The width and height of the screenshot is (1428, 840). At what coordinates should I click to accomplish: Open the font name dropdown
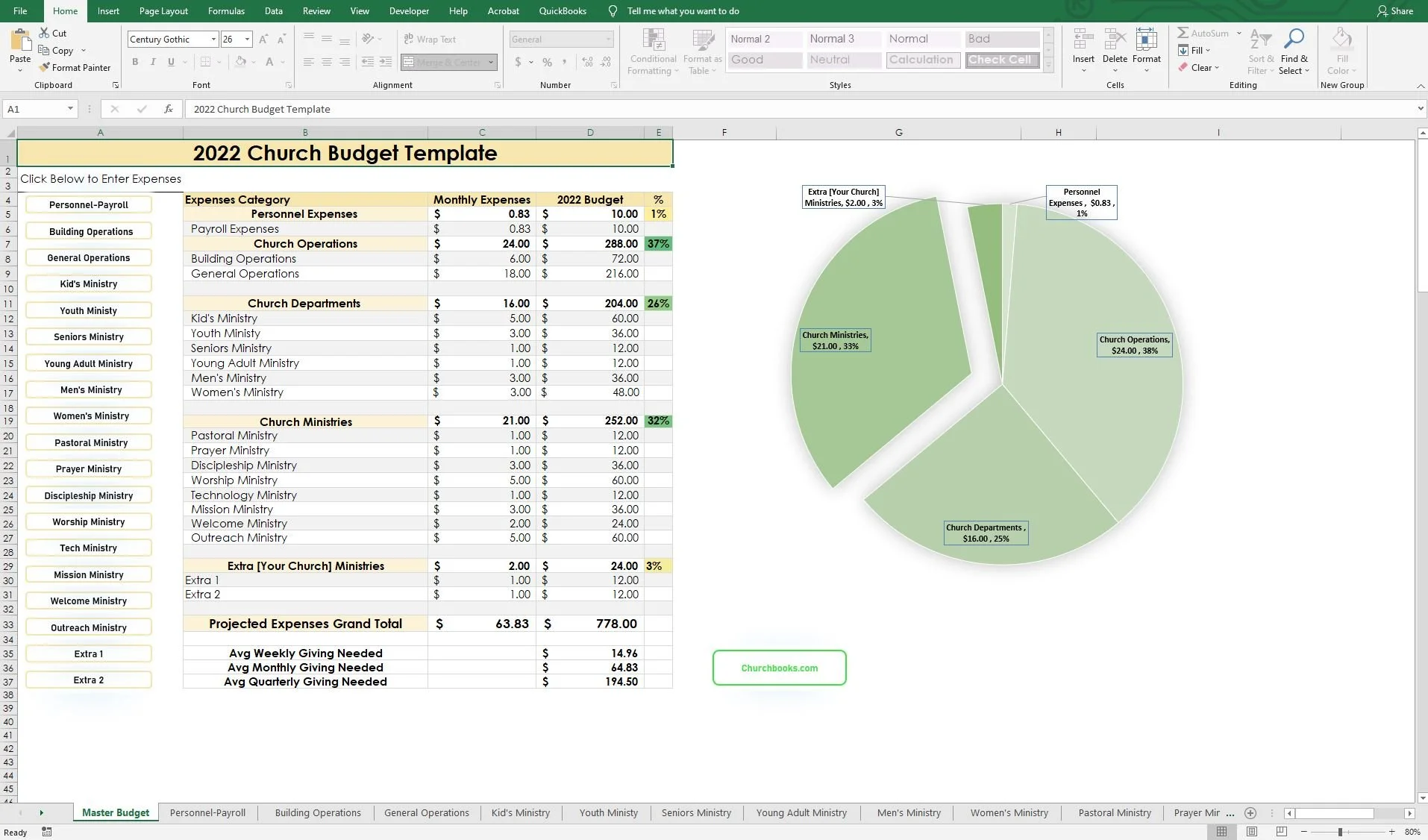point(213,39)
